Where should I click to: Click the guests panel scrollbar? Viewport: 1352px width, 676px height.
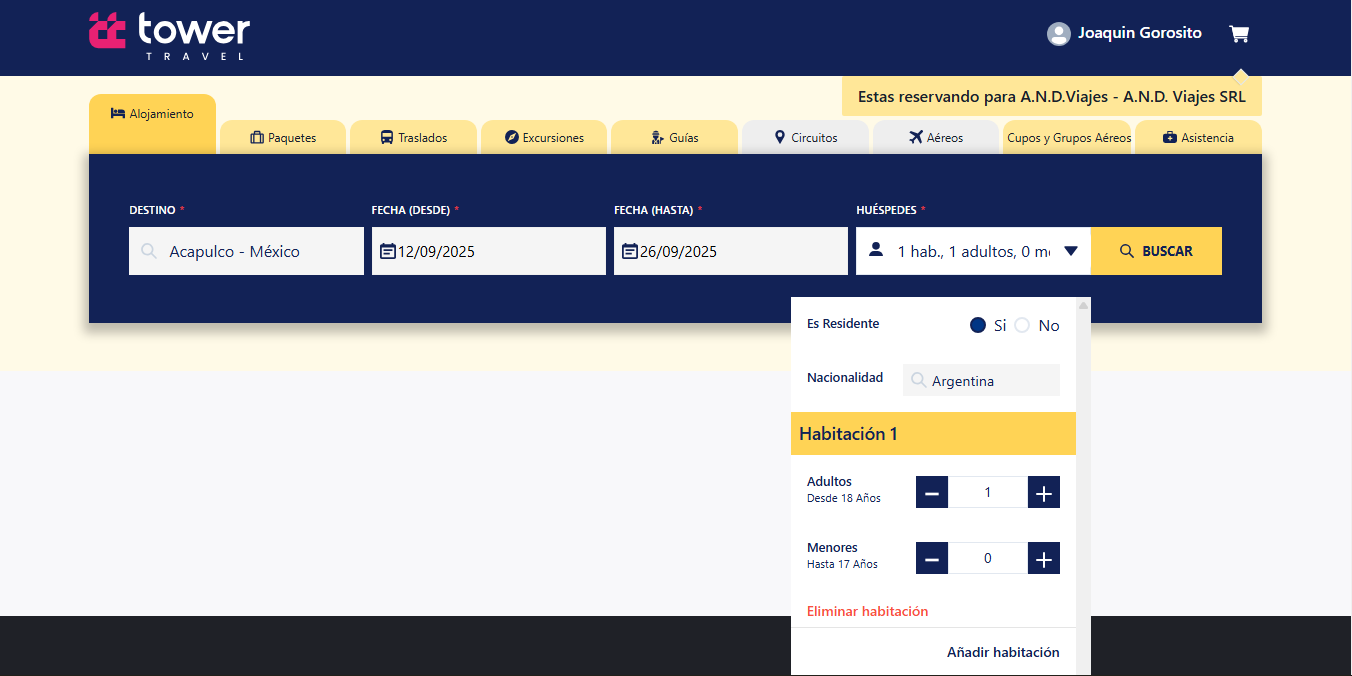[1083, 480]
